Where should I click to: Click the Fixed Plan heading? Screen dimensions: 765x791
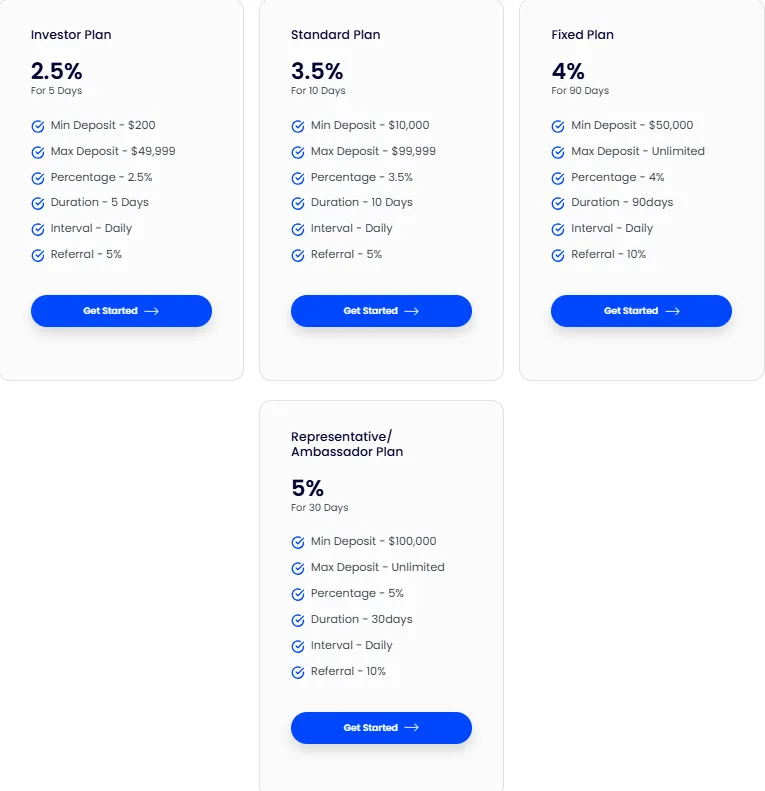[582, 35]
